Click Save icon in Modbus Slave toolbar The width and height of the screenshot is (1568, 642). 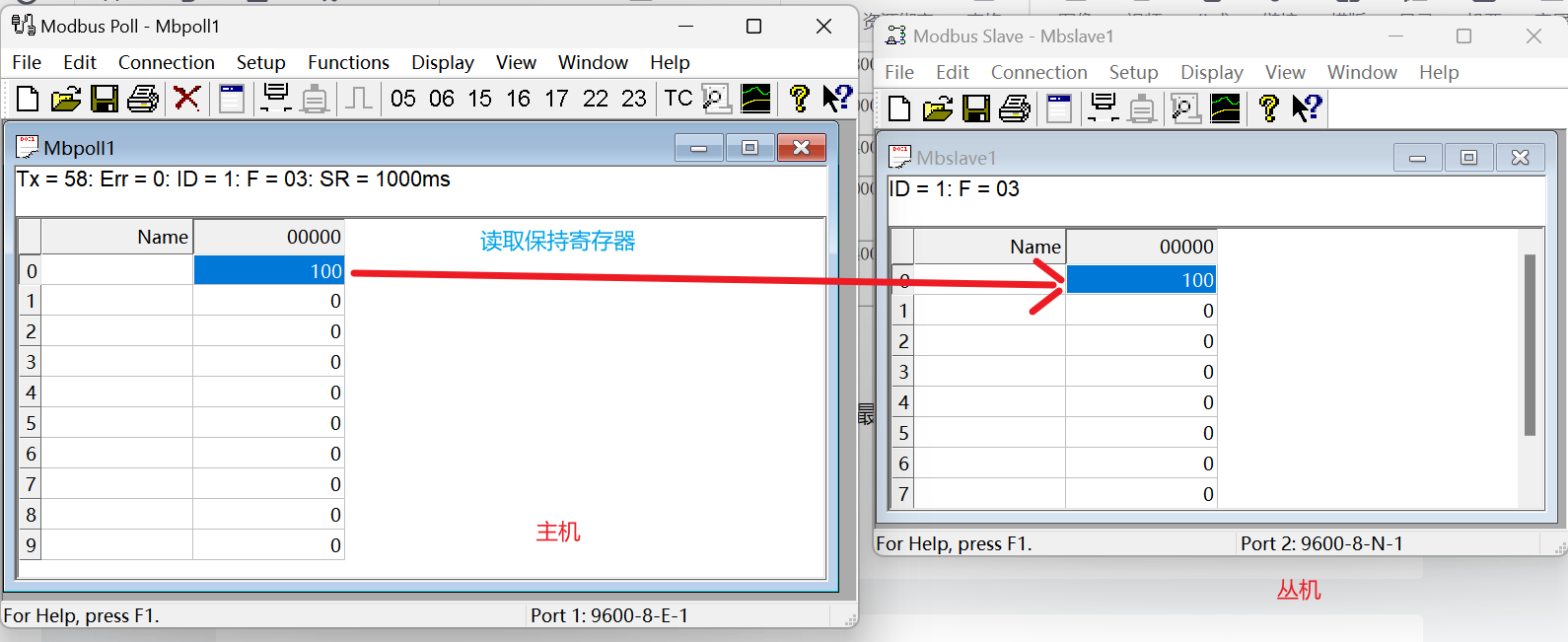coord(976,108)
